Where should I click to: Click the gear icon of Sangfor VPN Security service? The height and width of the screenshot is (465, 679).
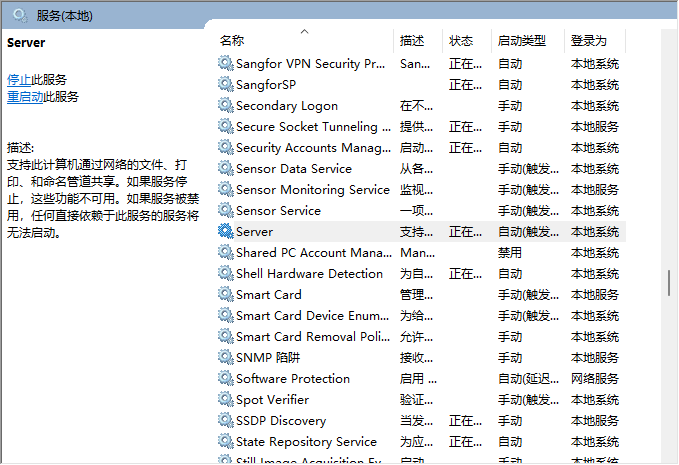tap(226, 63)
